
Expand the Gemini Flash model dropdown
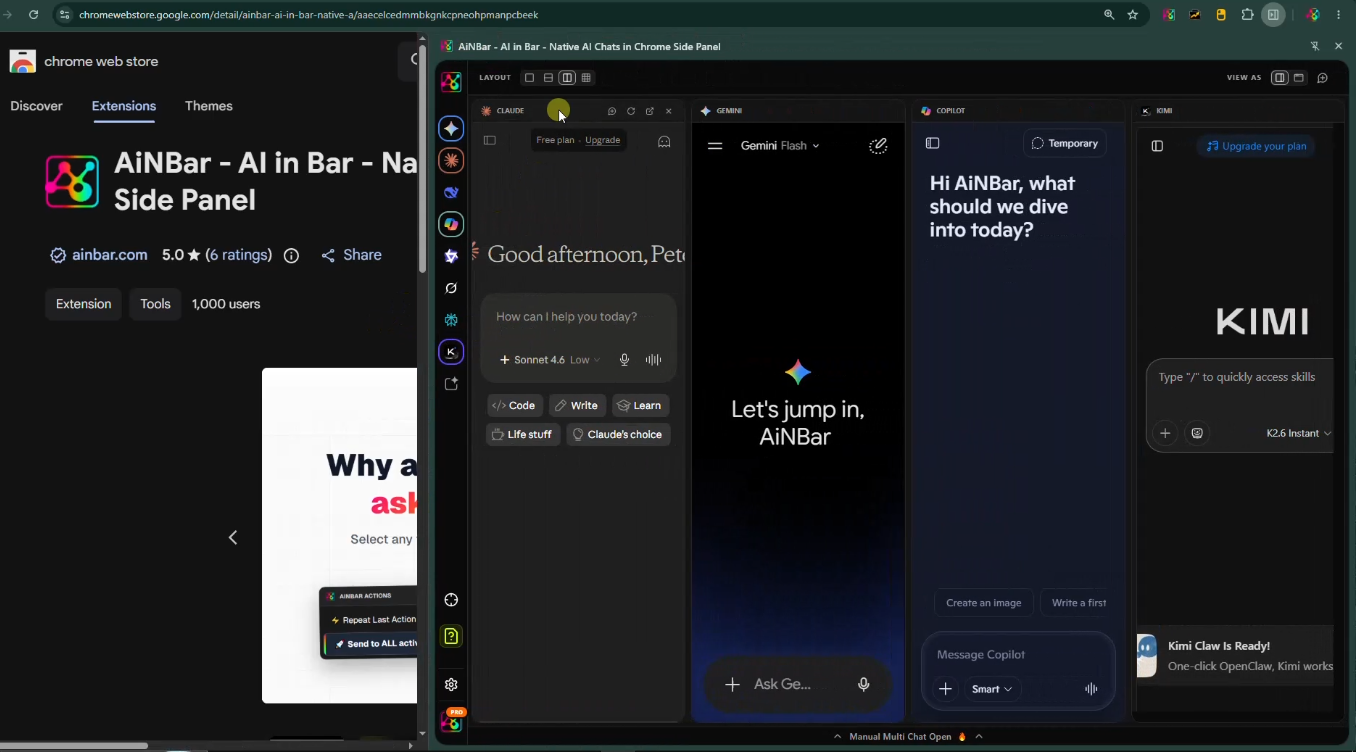pyautogui.click(x=780, y=146)
